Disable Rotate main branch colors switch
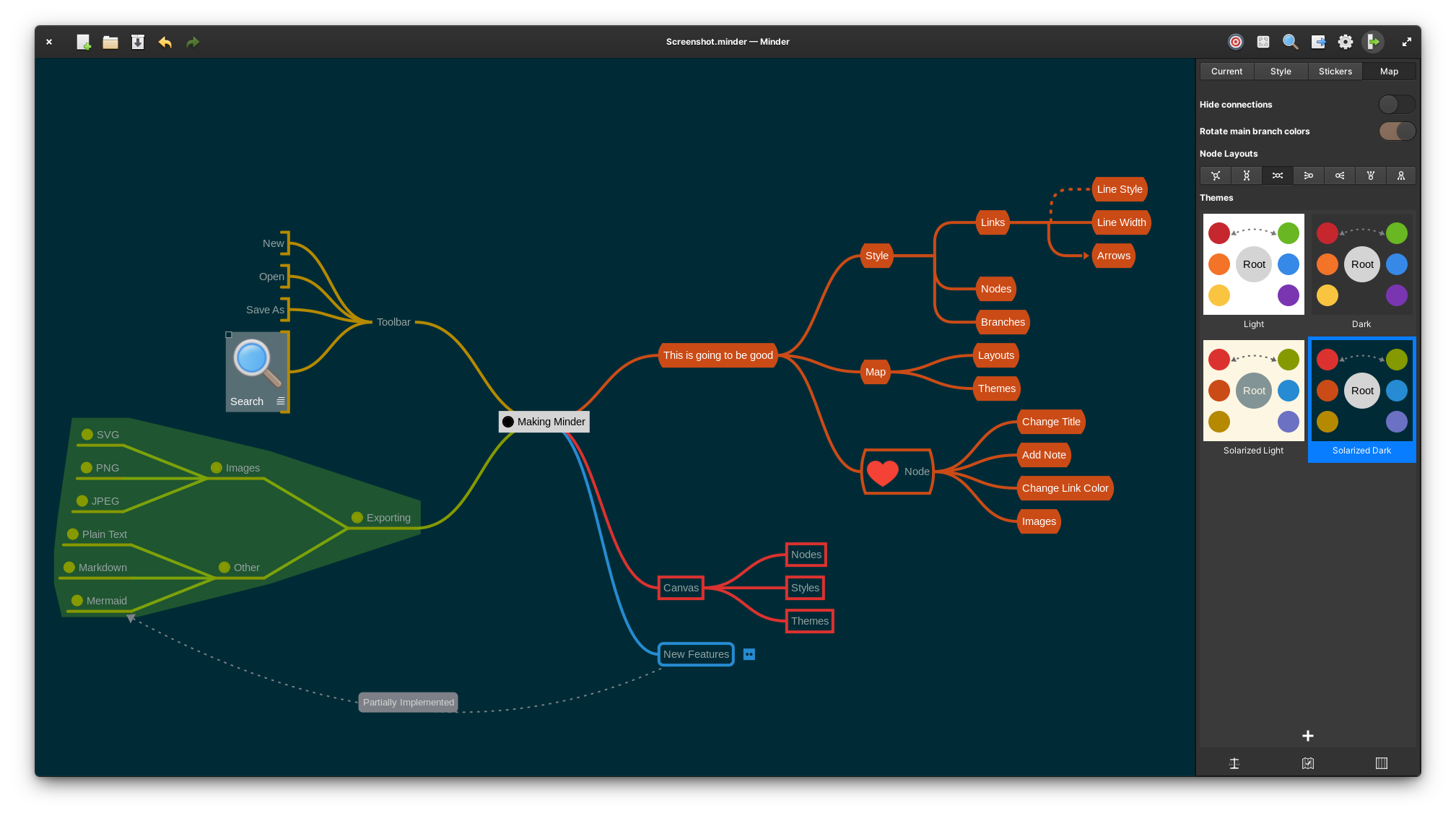The image size is (1456, 821). (x=1396, y=131)
